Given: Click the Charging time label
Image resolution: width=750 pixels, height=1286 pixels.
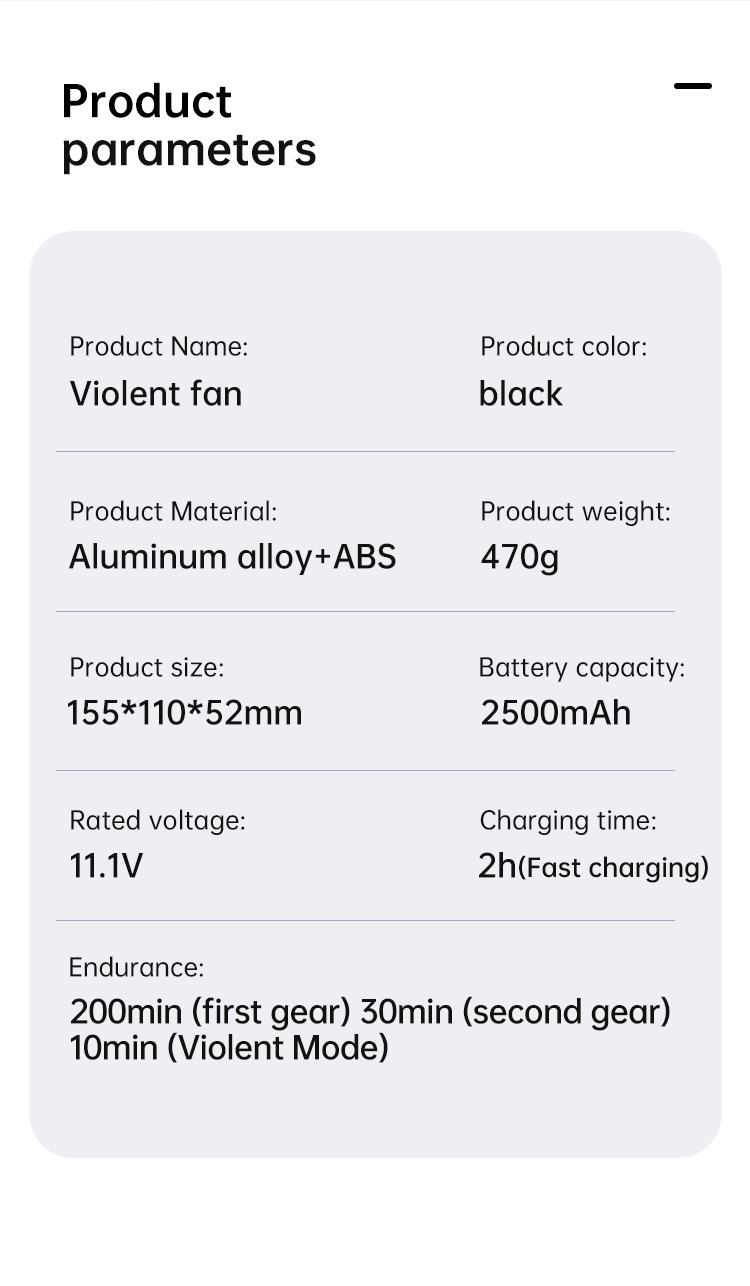Looking at the screenshot, I should point(568,821).
